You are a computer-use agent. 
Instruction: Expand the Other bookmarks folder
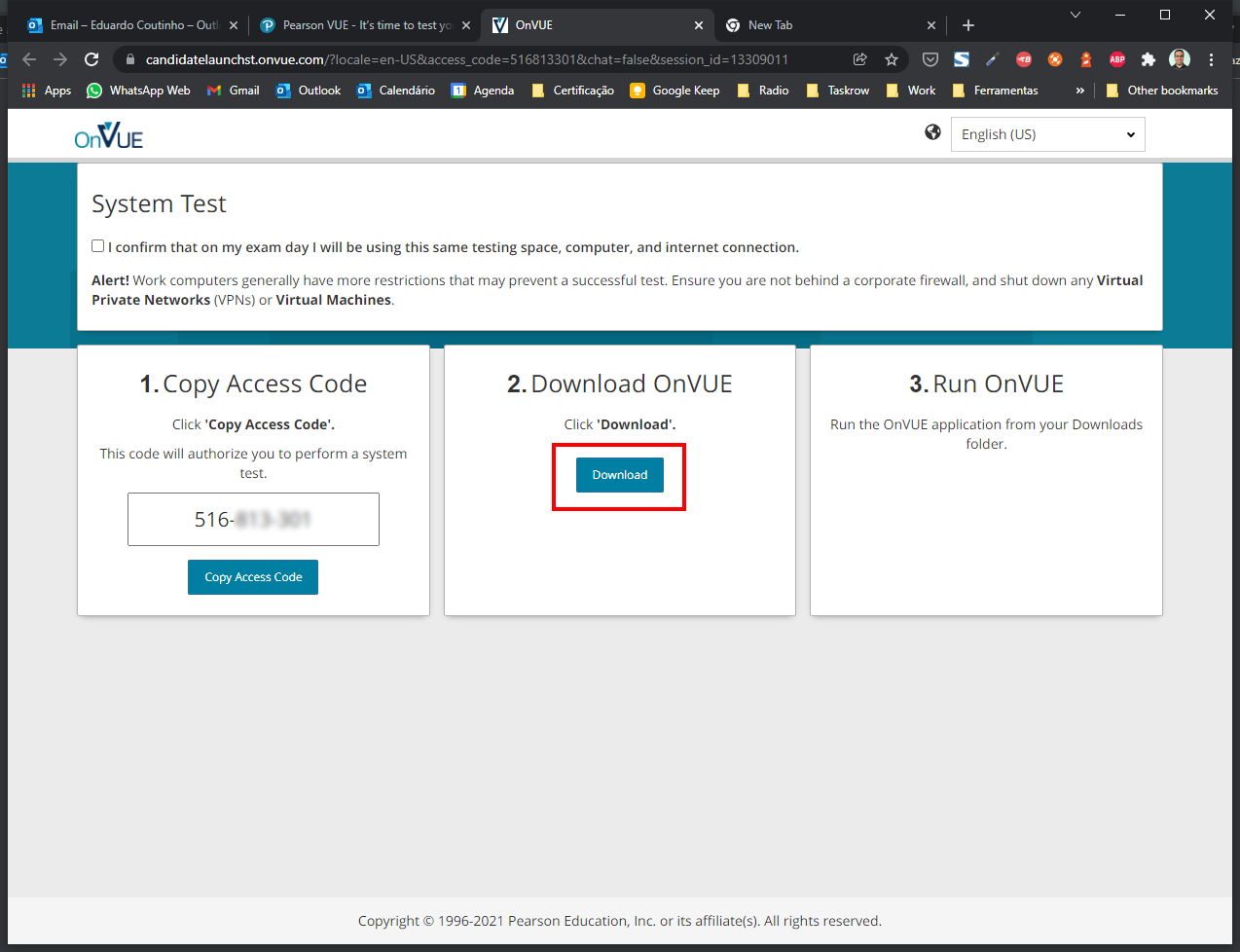click(1162, 91)
